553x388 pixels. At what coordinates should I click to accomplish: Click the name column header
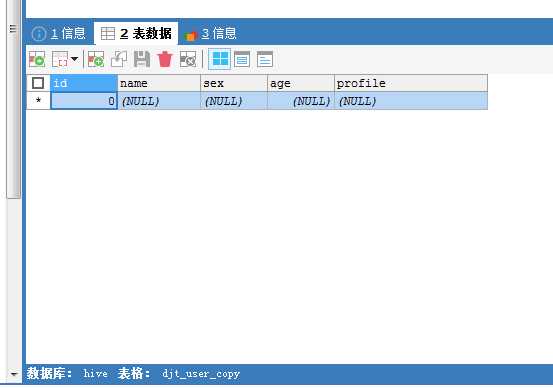pyautogui.click(x=159, y=83)
